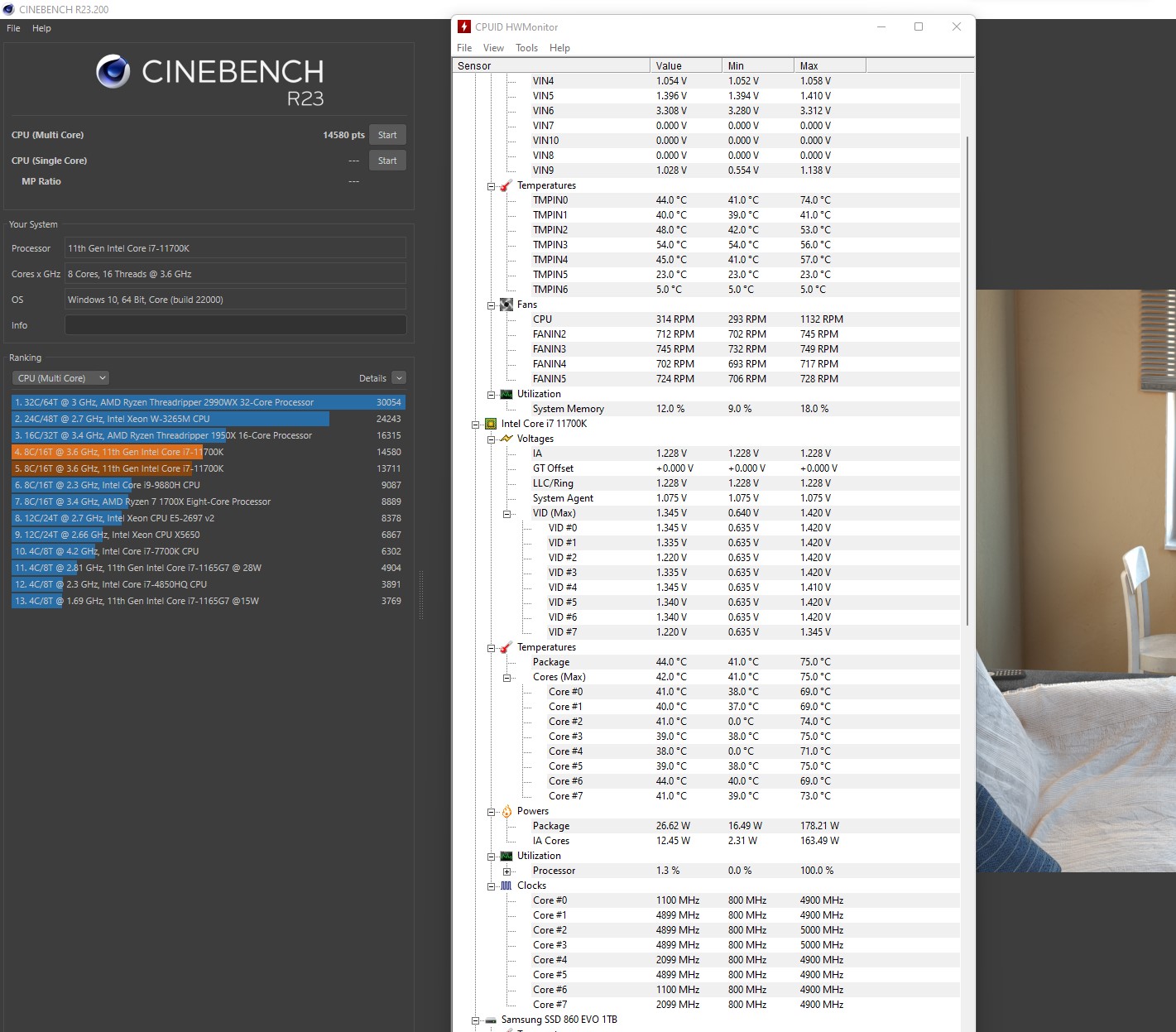This screenshot has width=1176, height=1032.
Task: Expand the Processor utilization node
Action: click(x=506, y=871)
